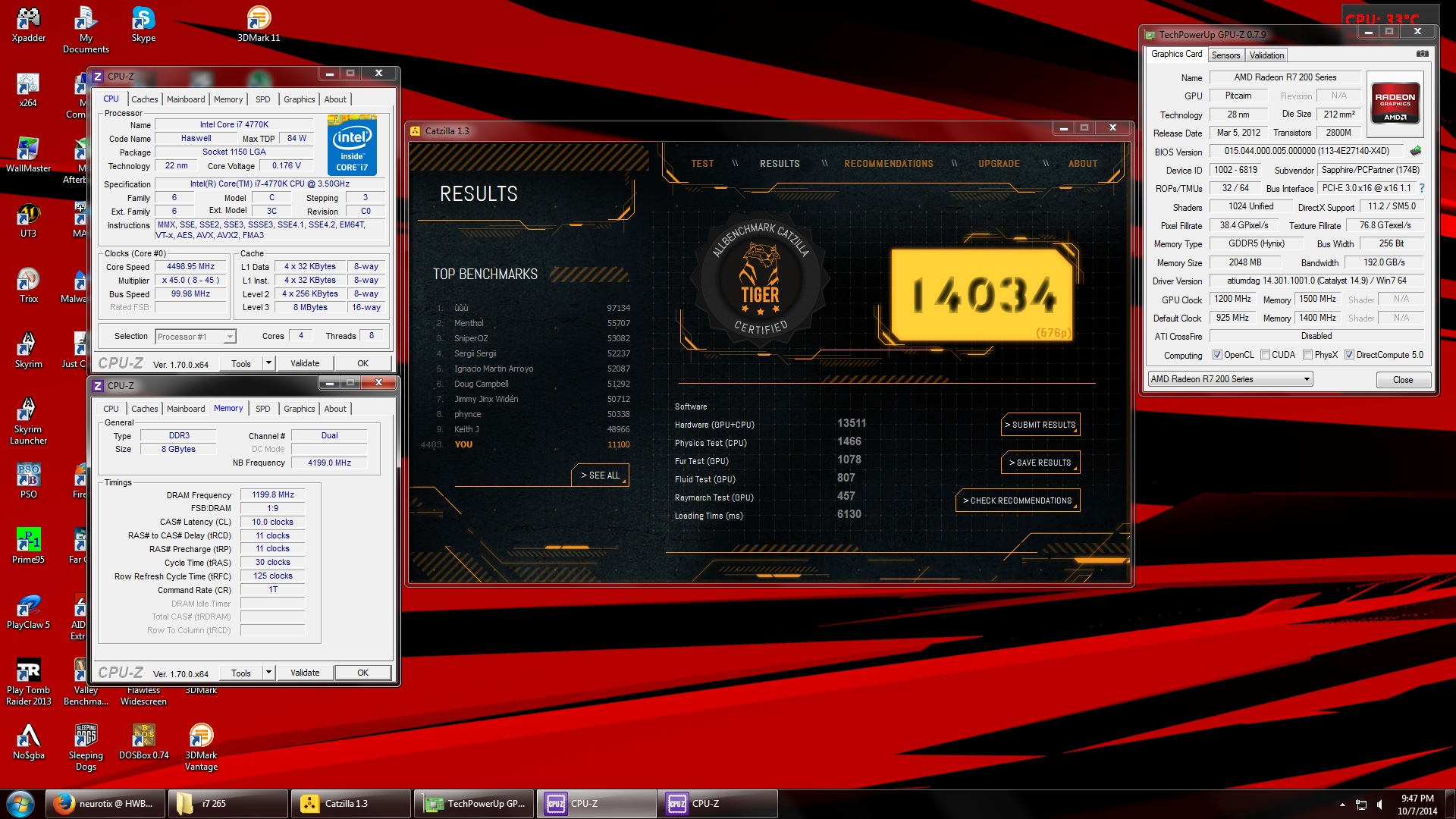The width and height of the screenshot is (1456, 819).
Task: Open PlayClaw 5 desktop icon
Action: click(28, 611)
